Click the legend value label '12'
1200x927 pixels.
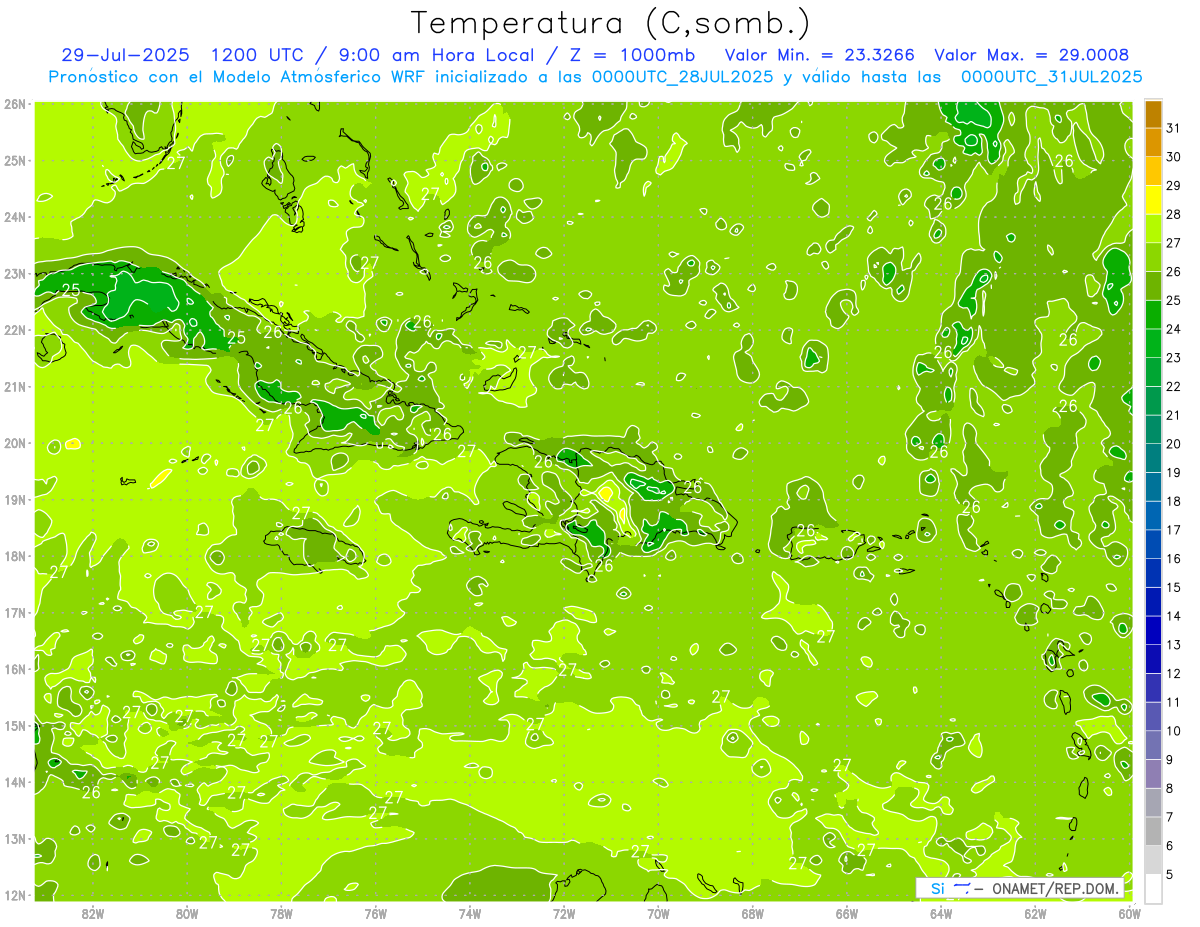[x=1174, y=673]
